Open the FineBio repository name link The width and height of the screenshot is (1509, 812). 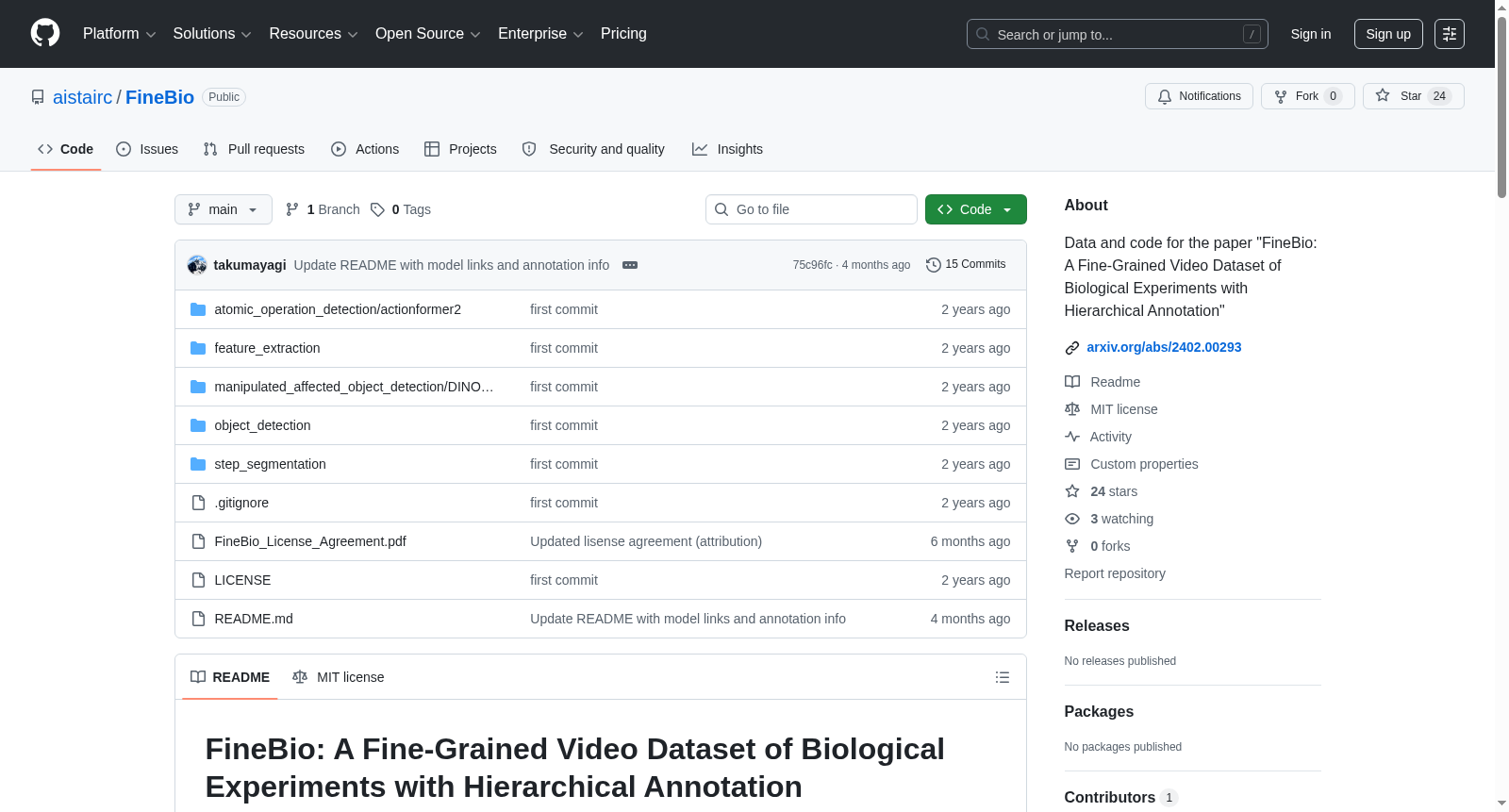(x=159, y=97)
